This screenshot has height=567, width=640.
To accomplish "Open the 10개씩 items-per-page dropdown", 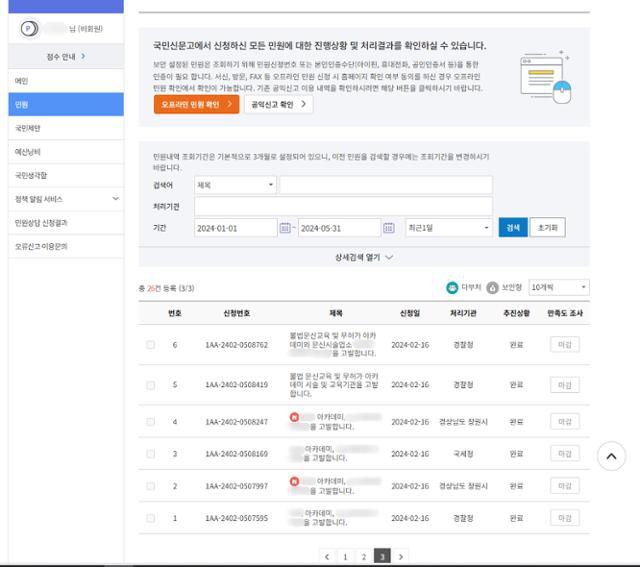I will 558,287.
